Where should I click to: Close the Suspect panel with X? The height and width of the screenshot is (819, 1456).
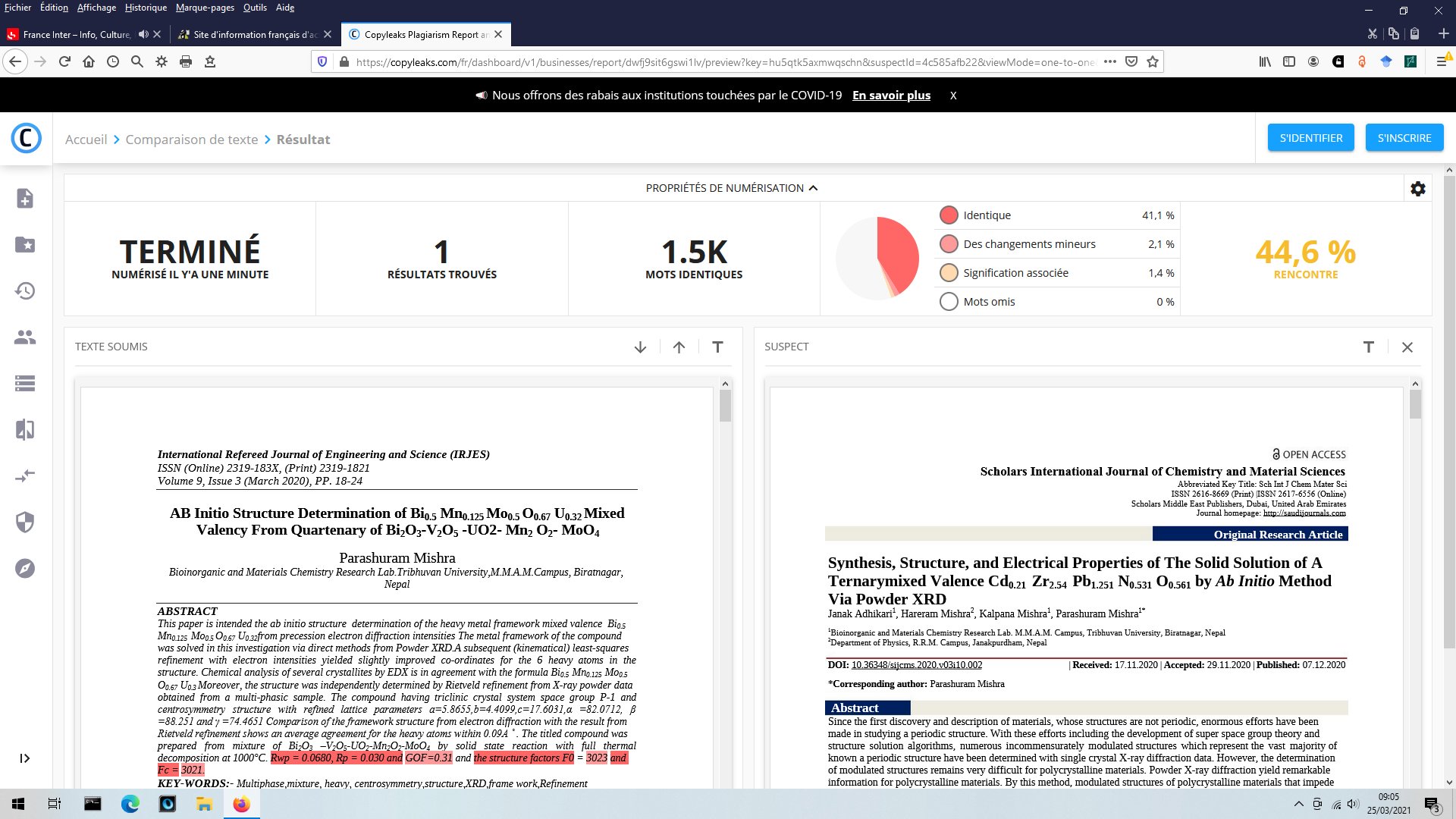point(1407,347)
